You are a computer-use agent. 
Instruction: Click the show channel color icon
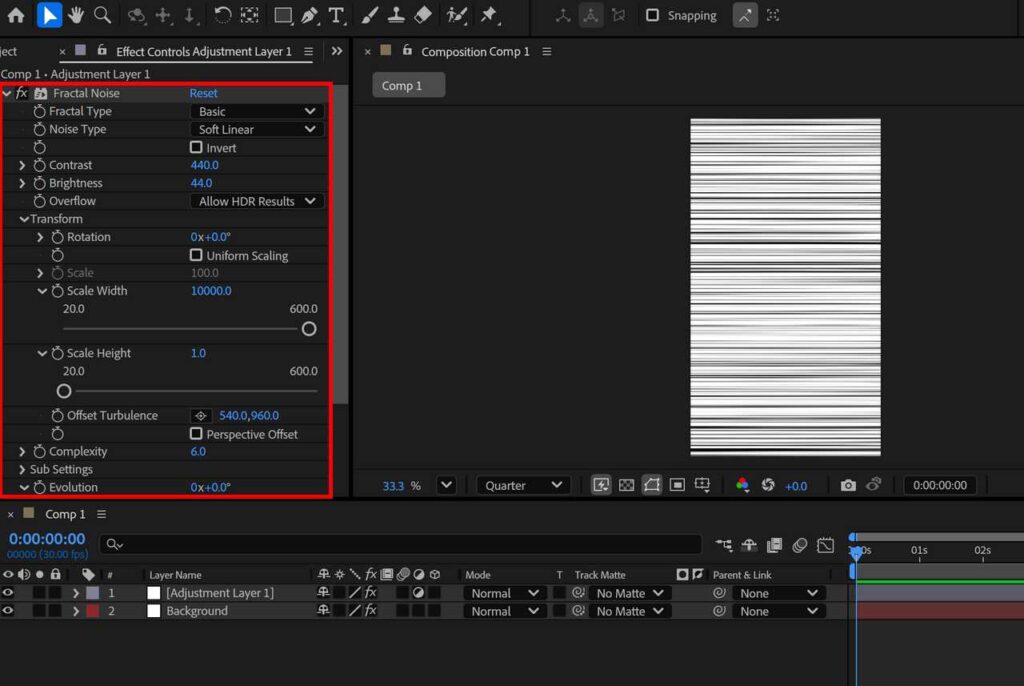click(742, 485)
